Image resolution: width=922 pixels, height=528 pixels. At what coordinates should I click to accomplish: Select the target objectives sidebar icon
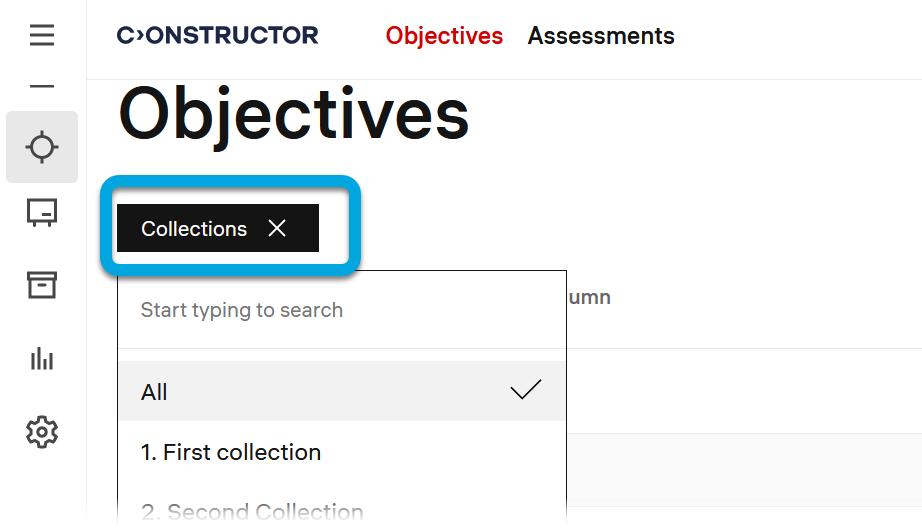42,148
